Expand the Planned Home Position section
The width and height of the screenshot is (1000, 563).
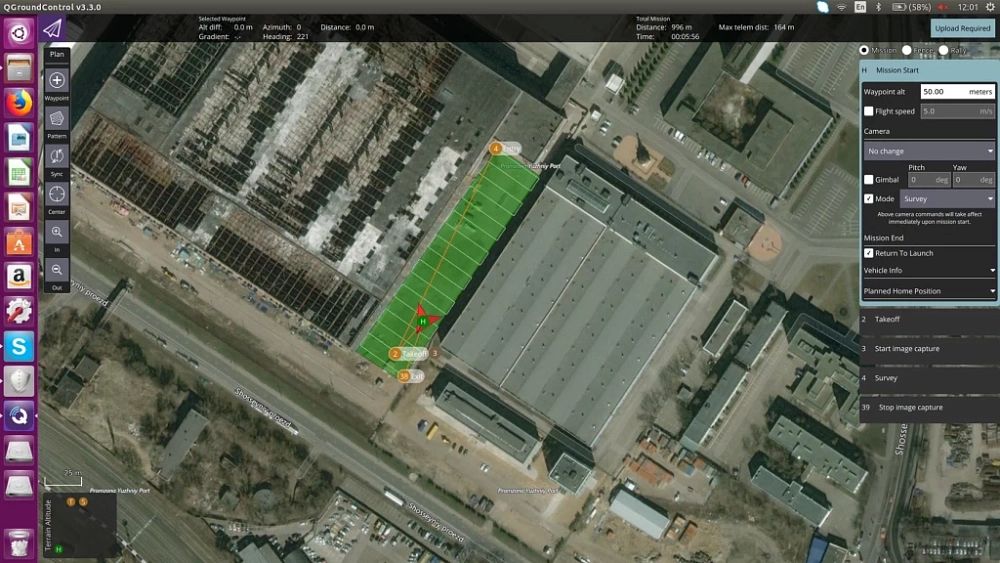coord(928,291)
